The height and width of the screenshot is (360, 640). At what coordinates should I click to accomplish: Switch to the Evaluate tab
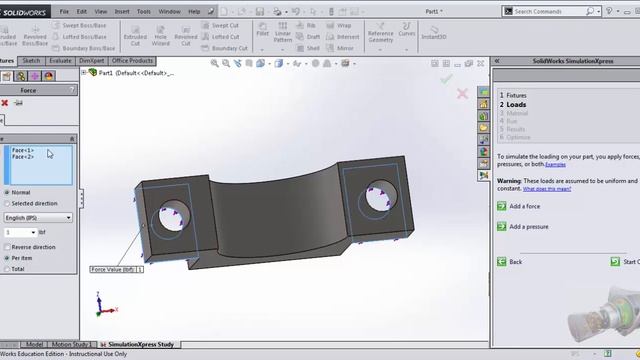(60, 61)
